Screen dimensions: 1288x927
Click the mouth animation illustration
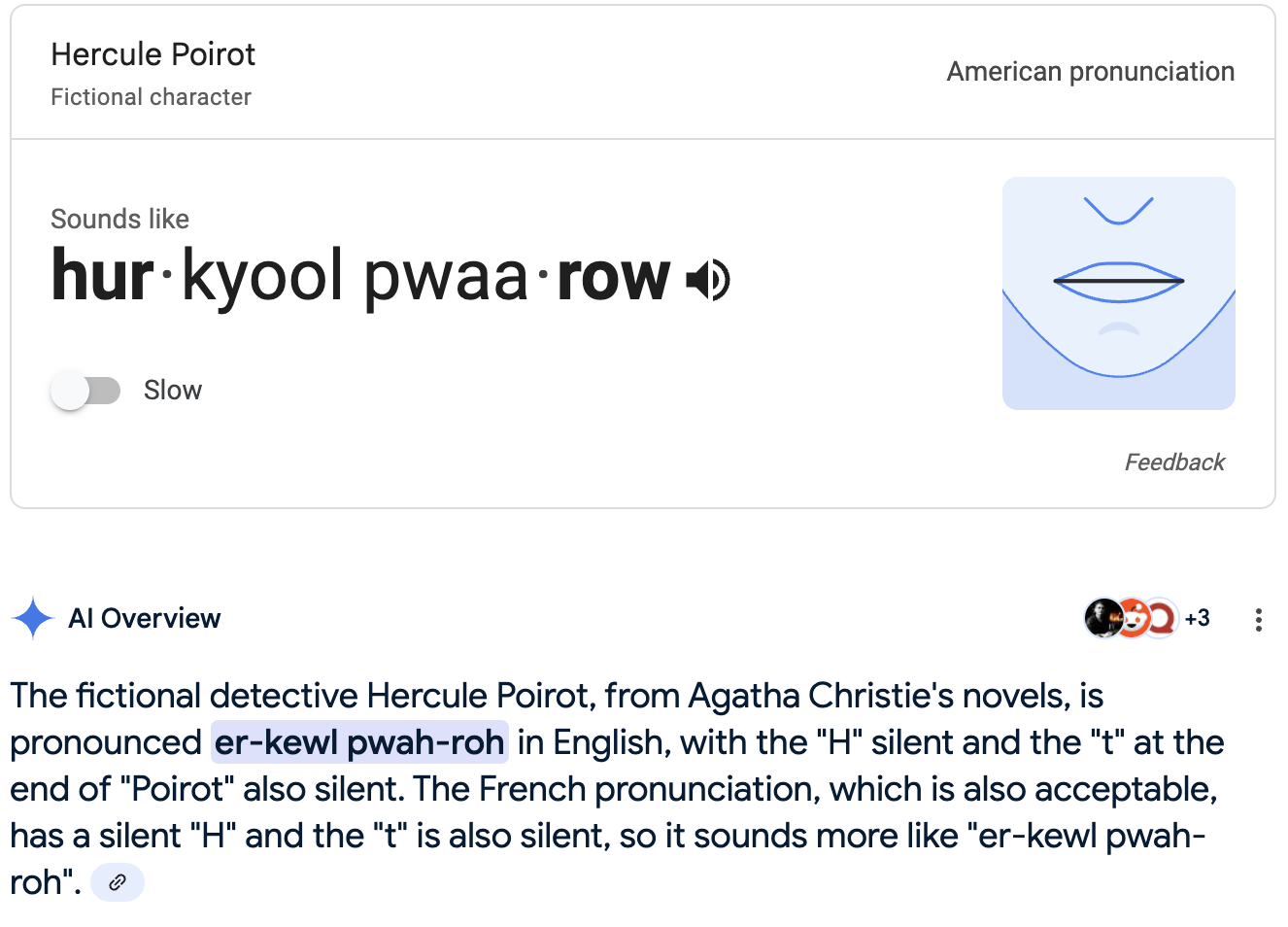point(1118,292)
